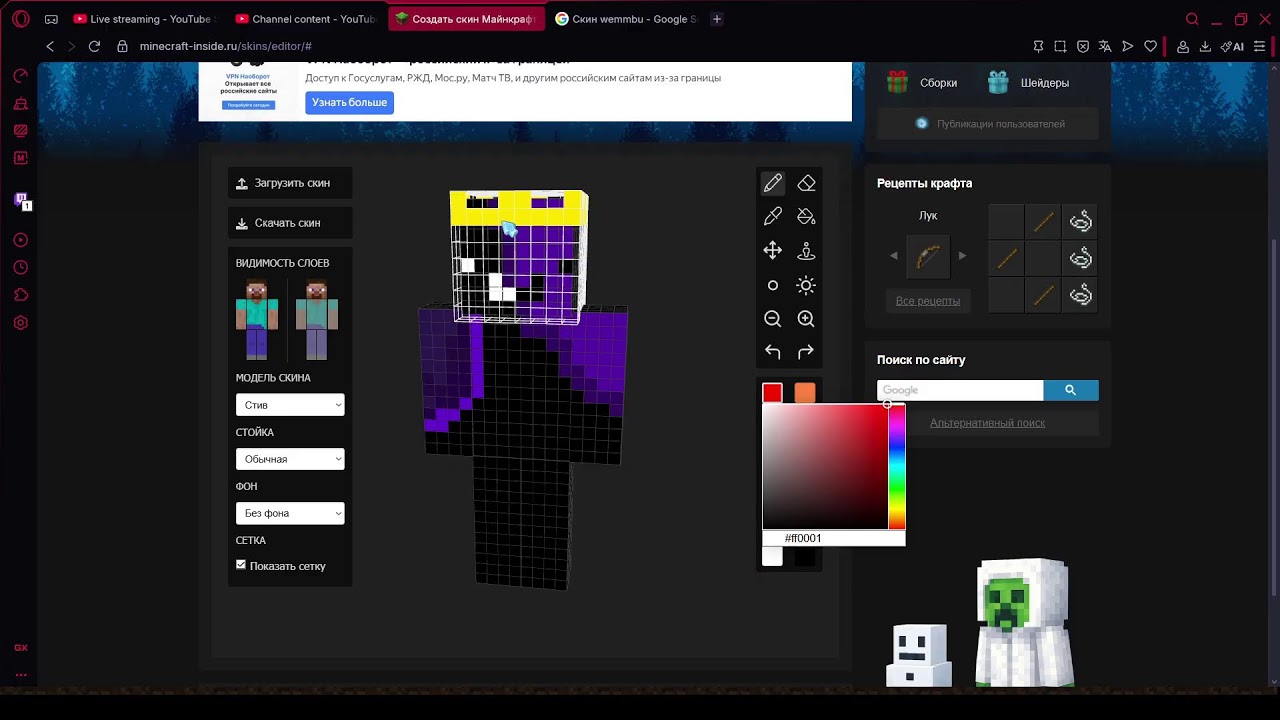Viewport: 1280px width, 720px height.
Task: Pick a shade in the saturation square
Action: tap(825, 466)
